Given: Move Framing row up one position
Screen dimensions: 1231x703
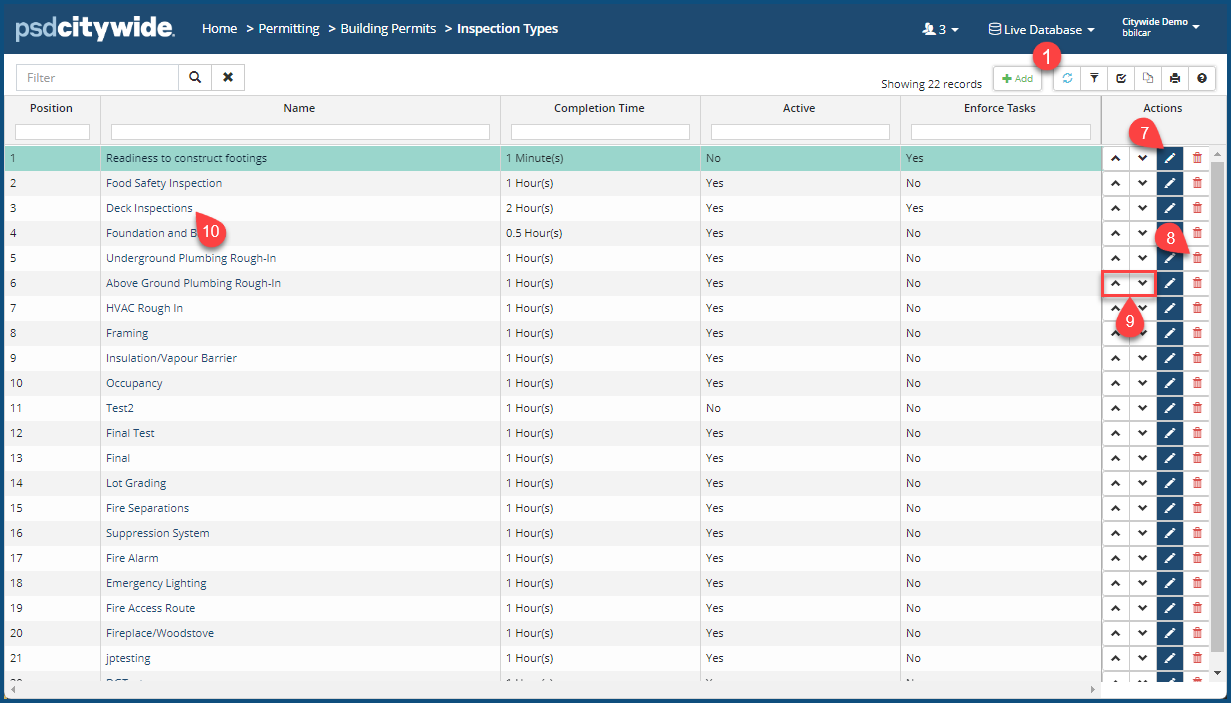Looking at the screenshot, I should 1115,333.
